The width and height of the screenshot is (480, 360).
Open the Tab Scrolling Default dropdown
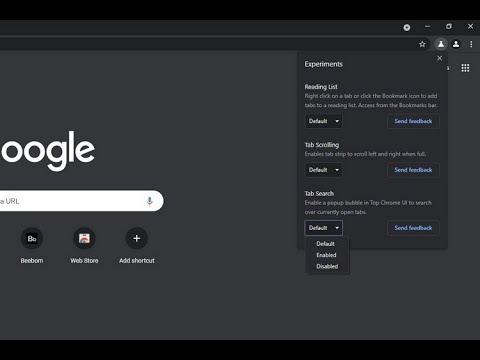click(323, 170)
